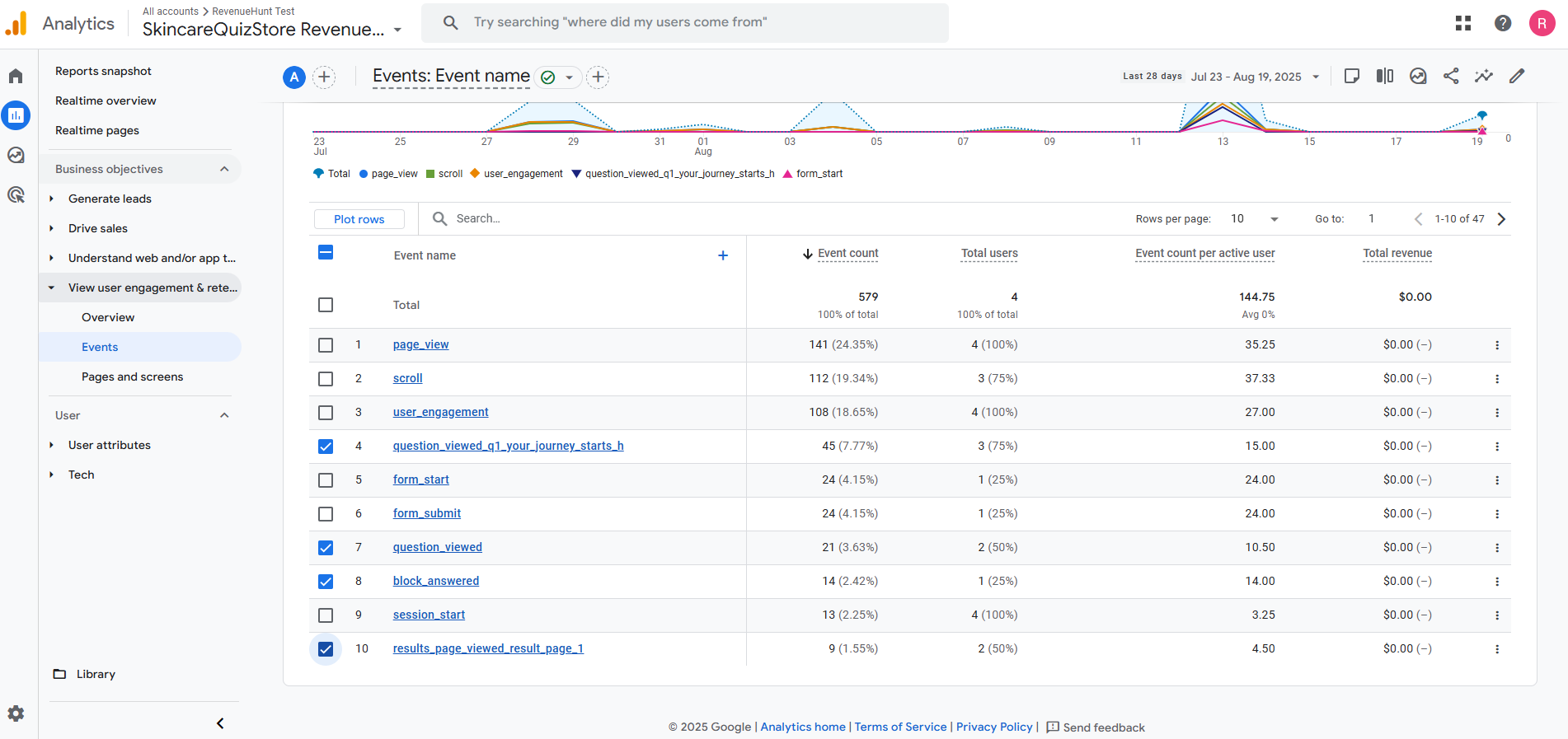Screen dimensions: 1568x739
Task: Sort by Total users column
Action: click(x=989, y=254)
